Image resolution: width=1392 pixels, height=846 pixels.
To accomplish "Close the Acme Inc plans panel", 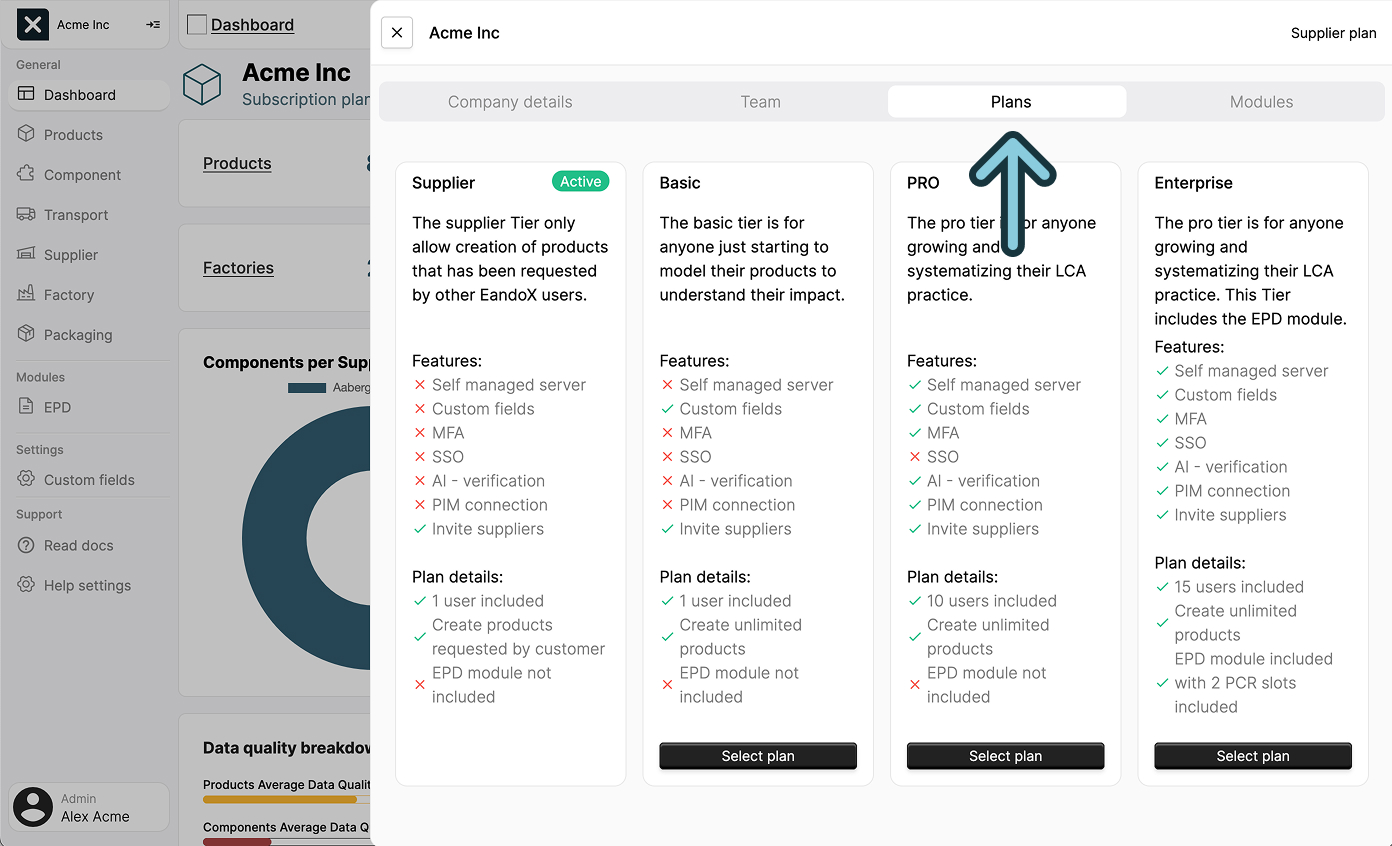I will [x=397, y=33].
